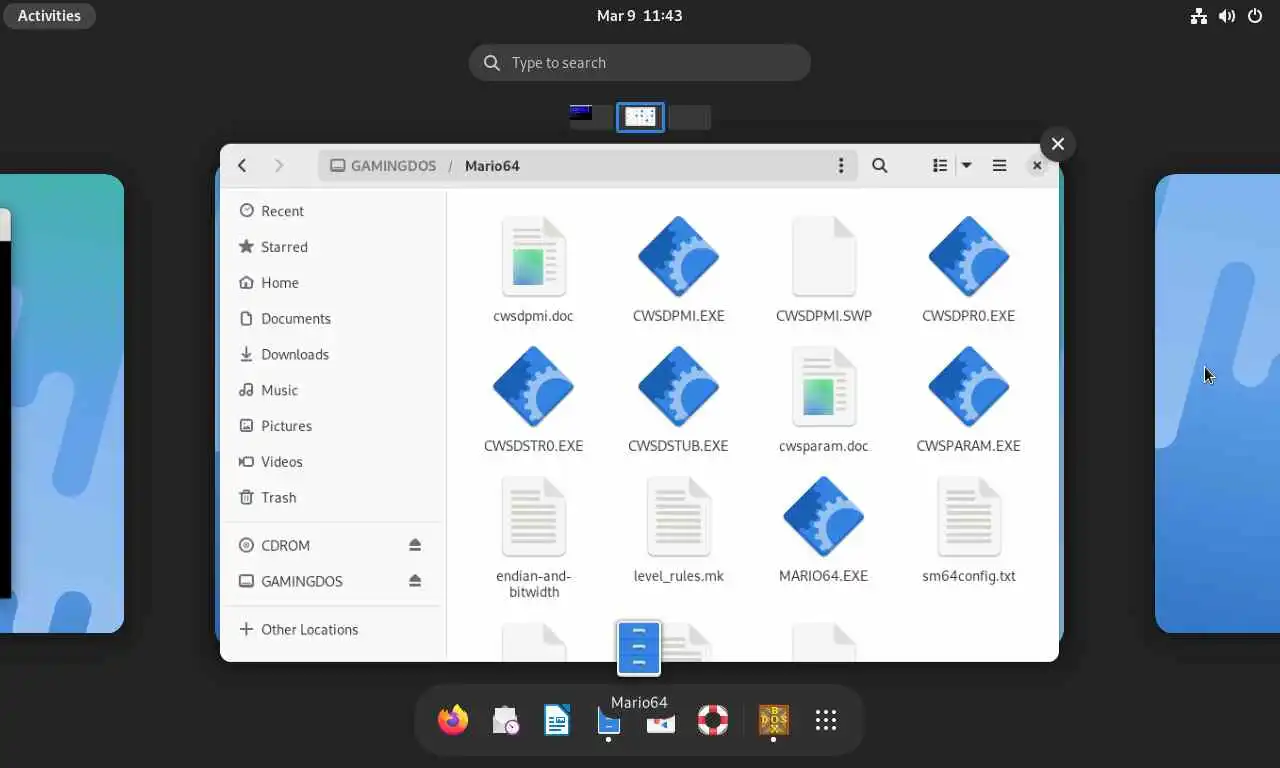The height and width of the screenshot is (768, 1280).
Task: Click Mario64 in the path bar
Action: pyautogui.click(x=492, y=166)
